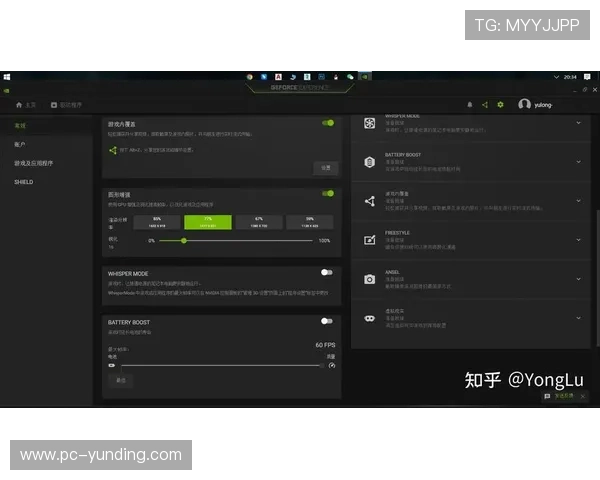
Task: Select the 67% render resolution option
Action: point(259,221)
